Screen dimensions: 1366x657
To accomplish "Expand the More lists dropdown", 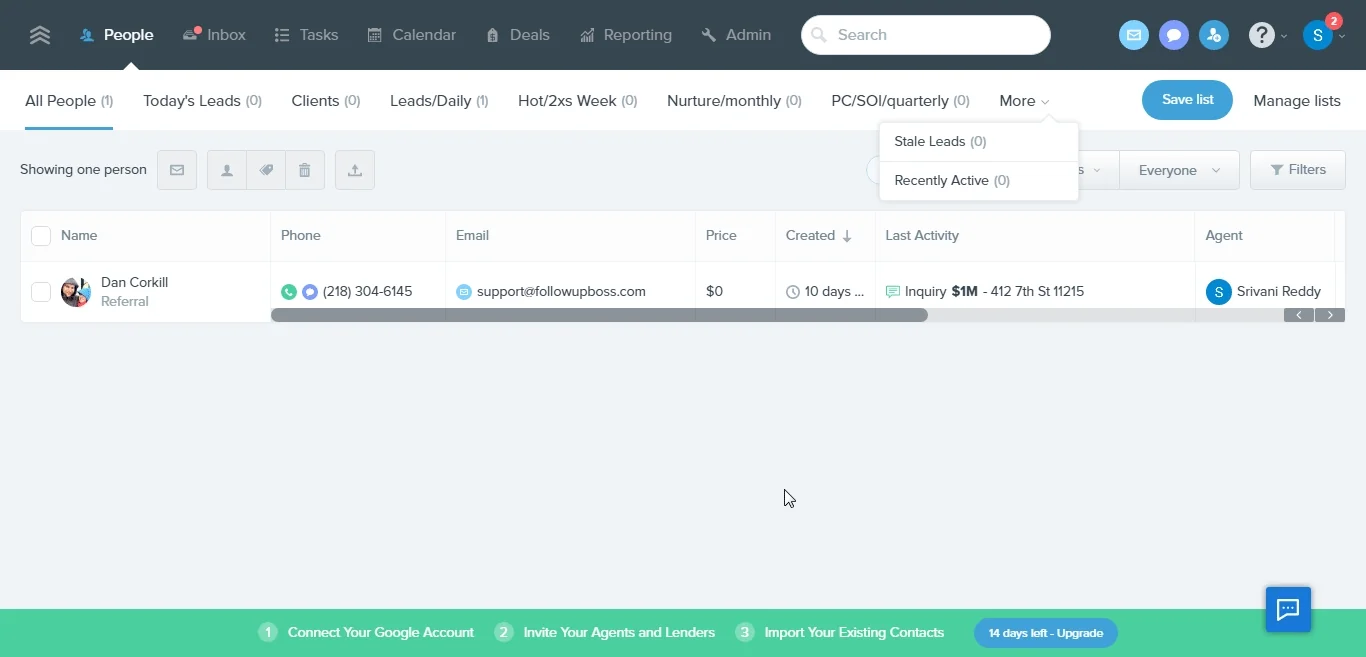I will tap(1024, 101).
